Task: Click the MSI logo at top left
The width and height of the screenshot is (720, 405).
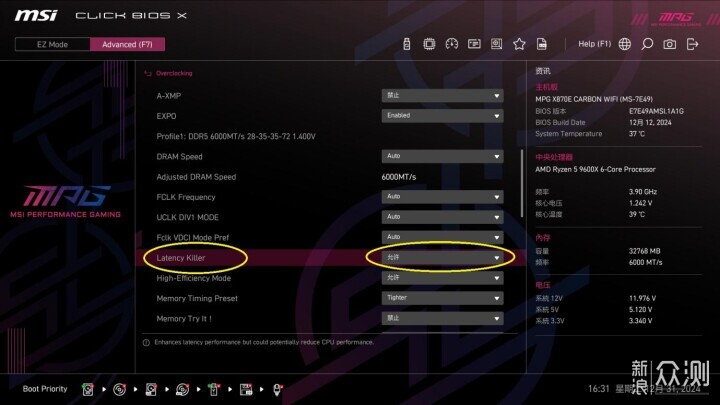Action: point(36,16)
